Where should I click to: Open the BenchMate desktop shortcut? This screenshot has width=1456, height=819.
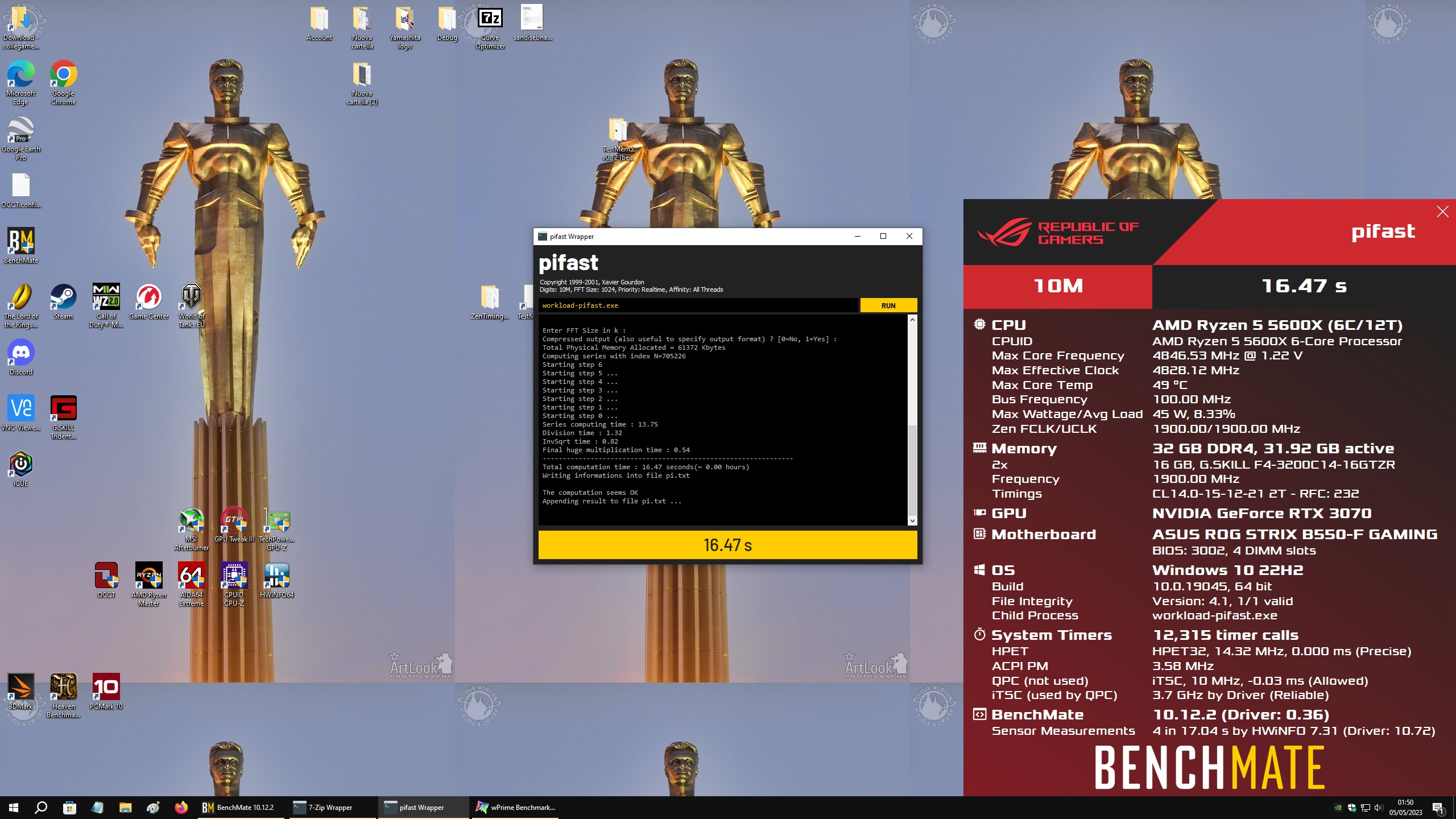21,245
